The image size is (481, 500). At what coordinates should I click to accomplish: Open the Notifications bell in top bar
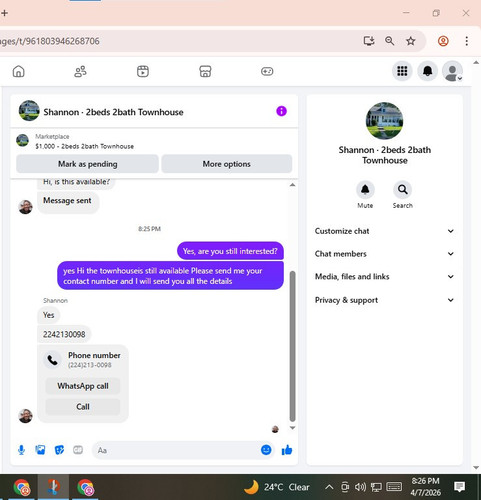tap(428, 71)
